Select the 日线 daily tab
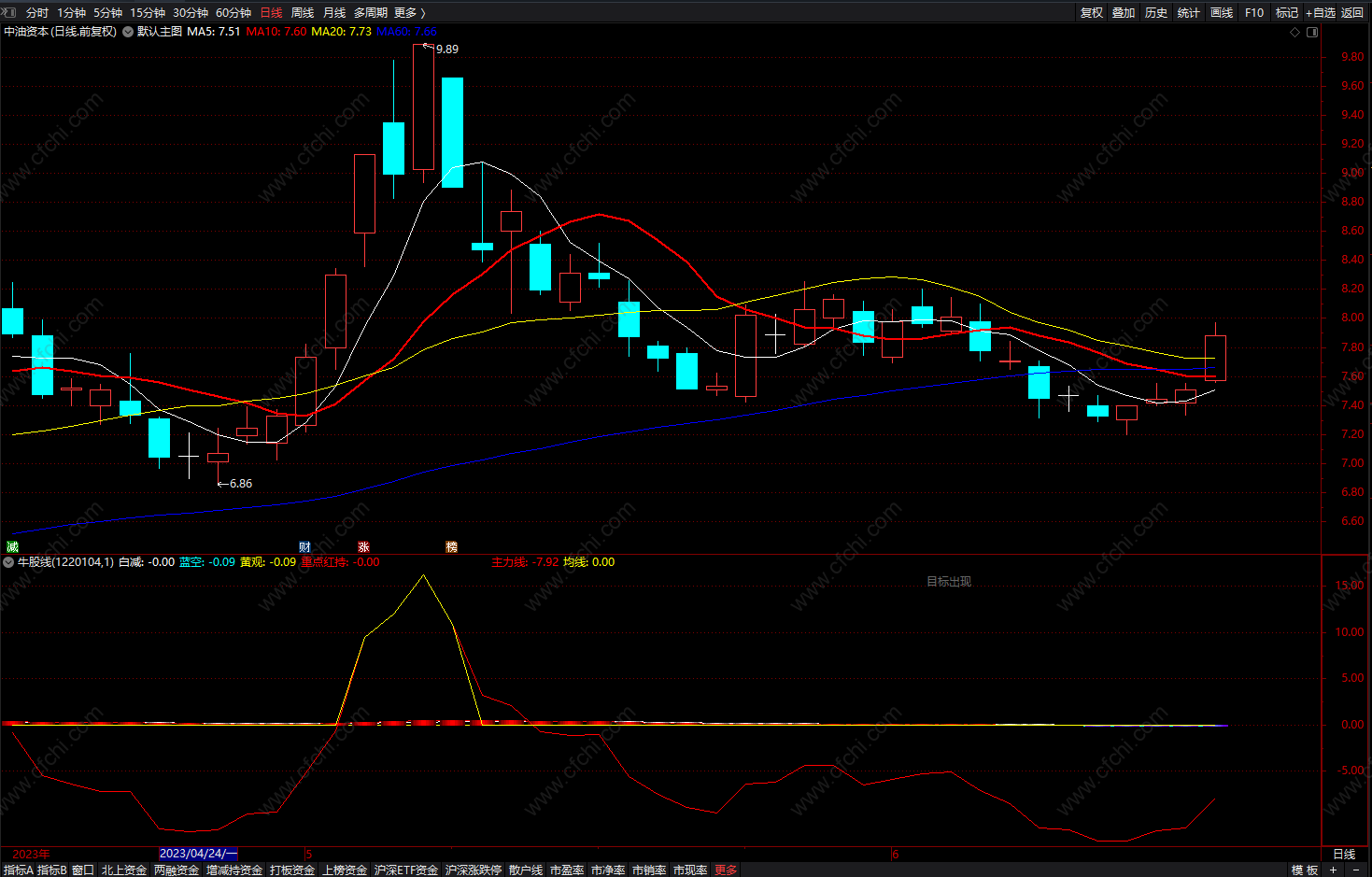This screenshot has width=1372, height=877. (x=271, y=12)
